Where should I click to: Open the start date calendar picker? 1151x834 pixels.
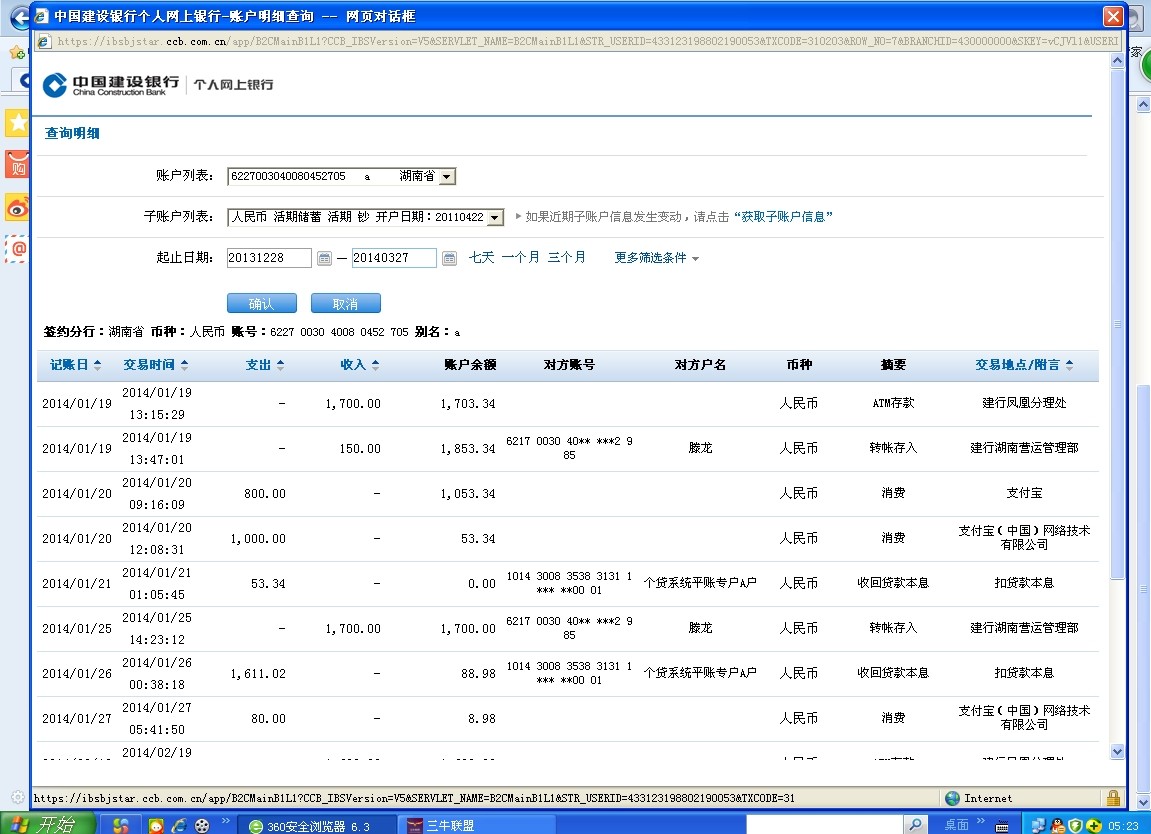tap(324, 258)
